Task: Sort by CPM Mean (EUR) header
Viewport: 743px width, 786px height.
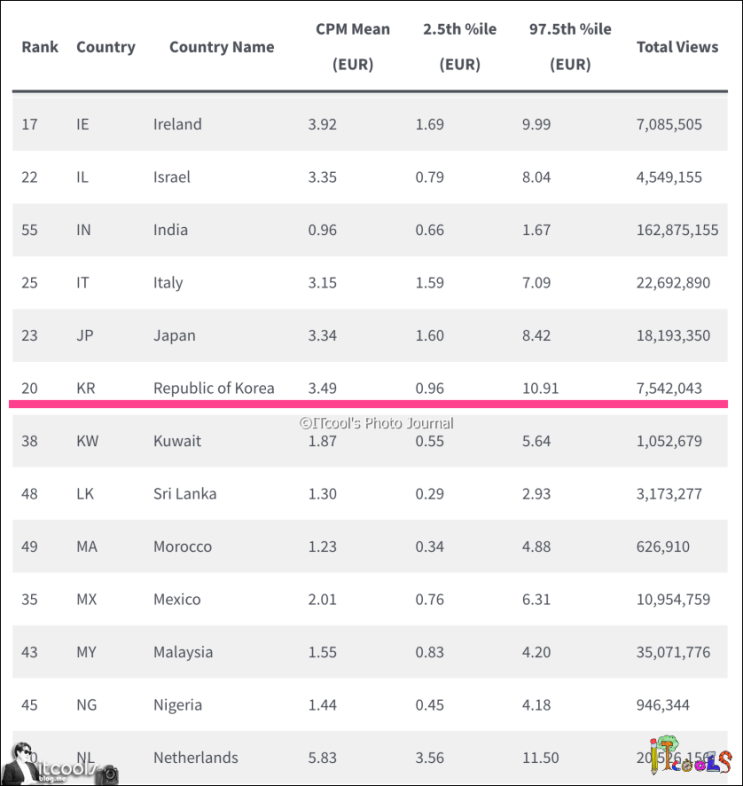Action: (352, 47)
